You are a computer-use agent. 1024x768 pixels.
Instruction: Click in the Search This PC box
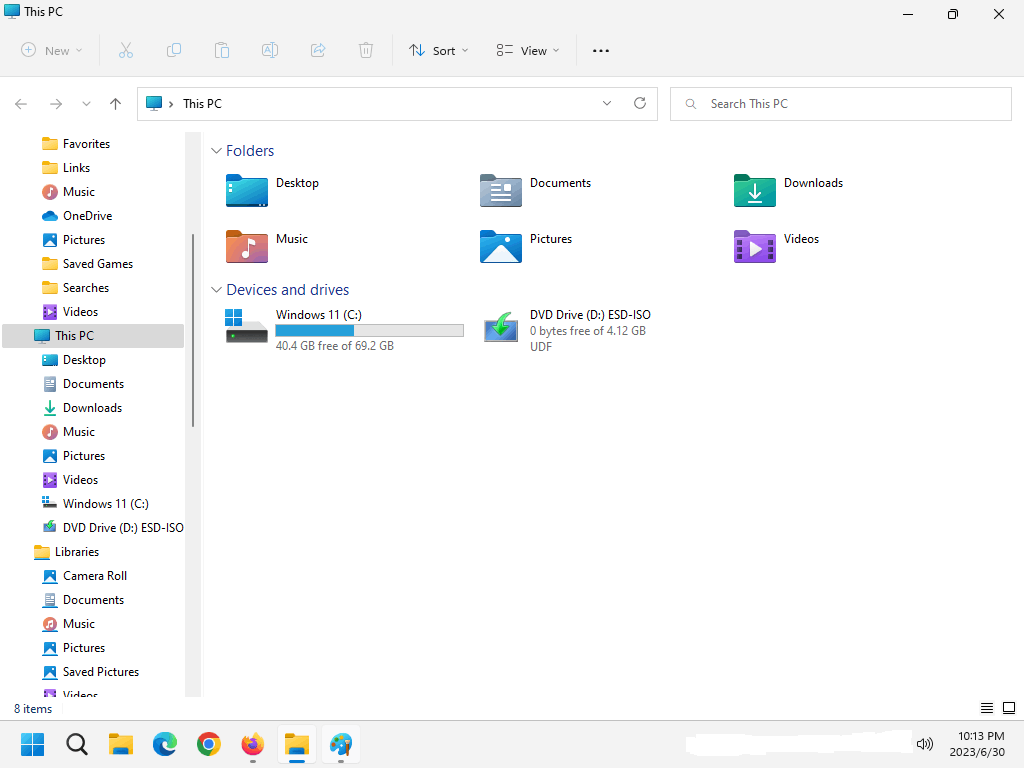(841, 104)
